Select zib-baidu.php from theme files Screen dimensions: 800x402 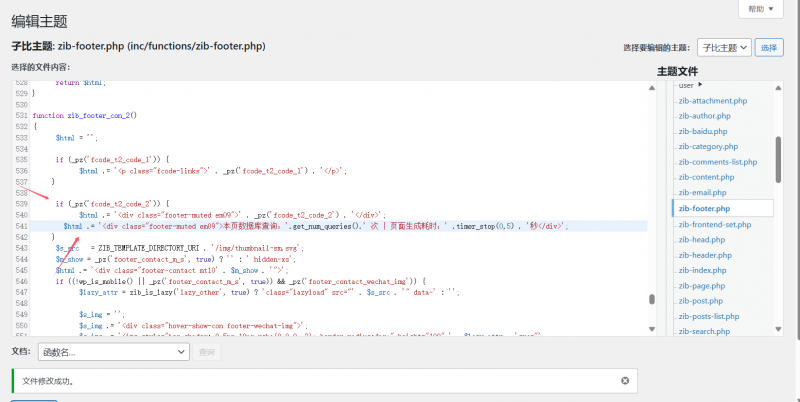704,131
